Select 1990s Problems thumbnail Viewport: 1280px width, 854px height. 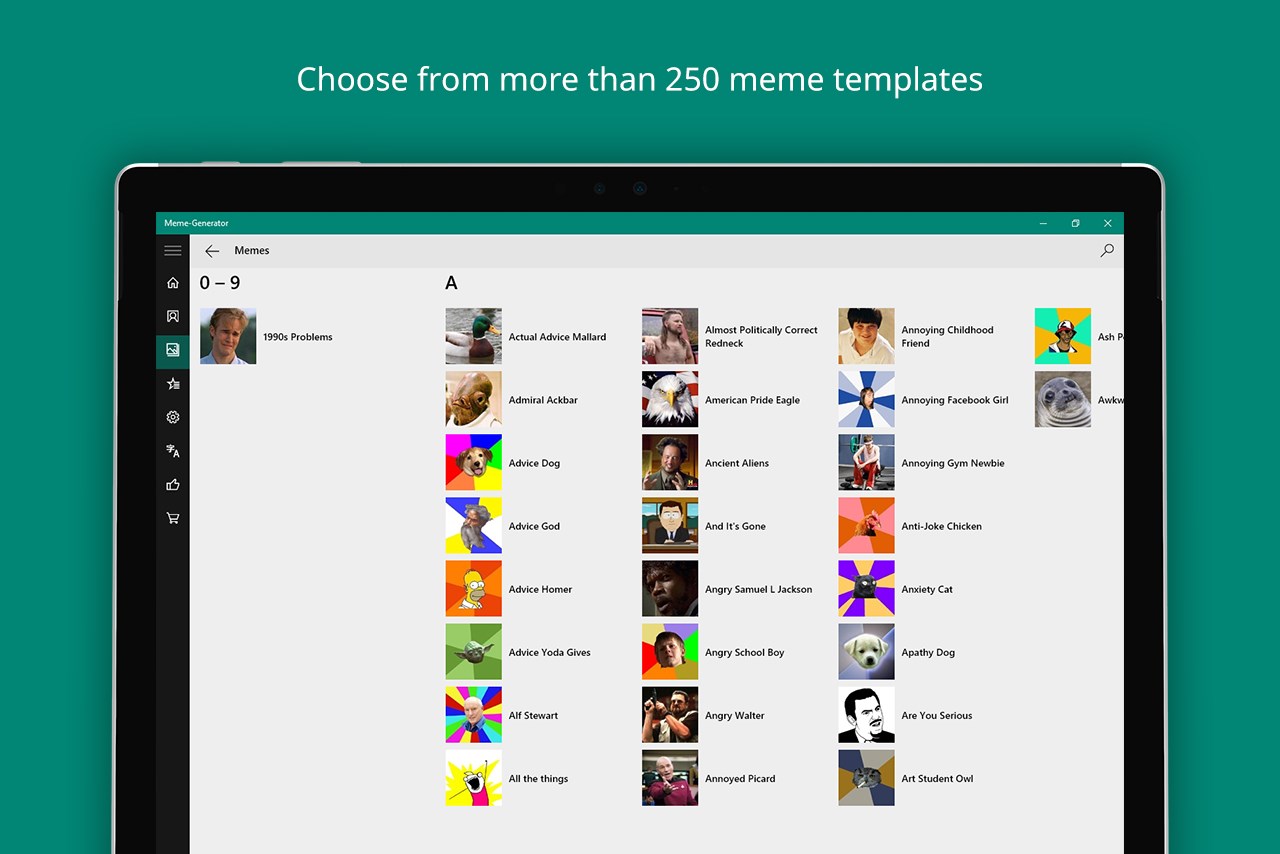228,336
